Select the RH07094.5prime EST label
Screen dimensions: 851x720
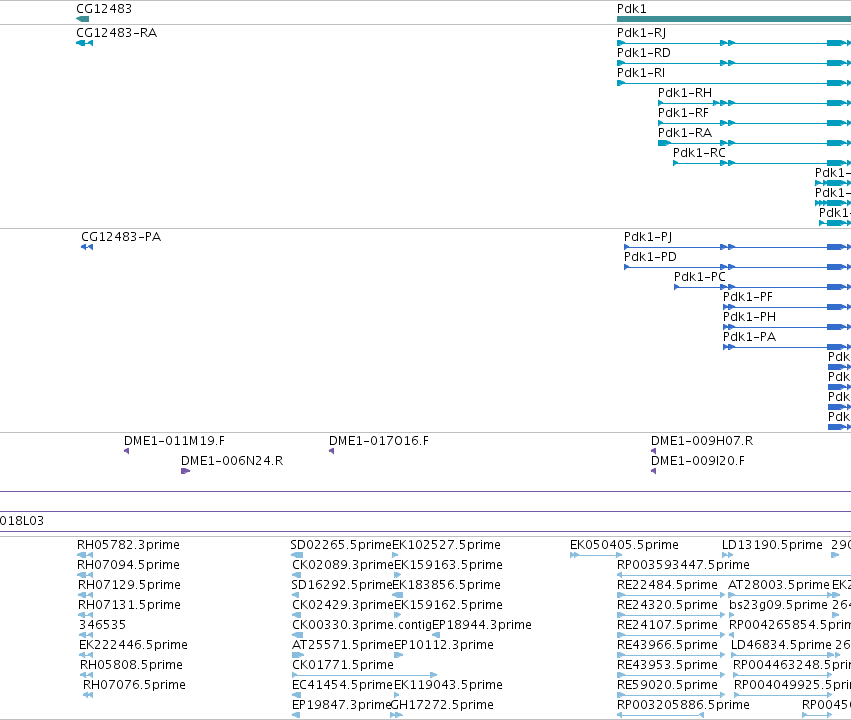click(128, 565)
